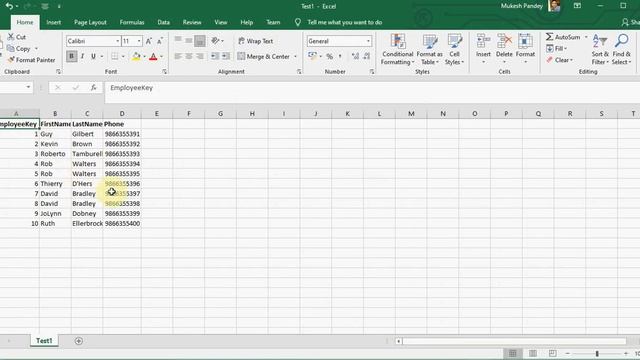Expand the Name Box dropdown
The width and height of the screenshot is (640, 360).
[28, 87]
